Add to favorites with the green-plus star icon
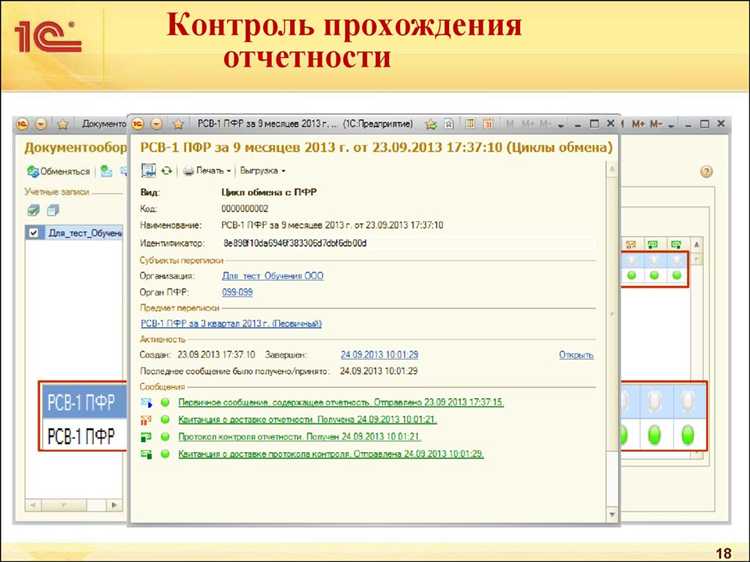The height and width of the screenshot is (562, 750). (x=431, y=124)
